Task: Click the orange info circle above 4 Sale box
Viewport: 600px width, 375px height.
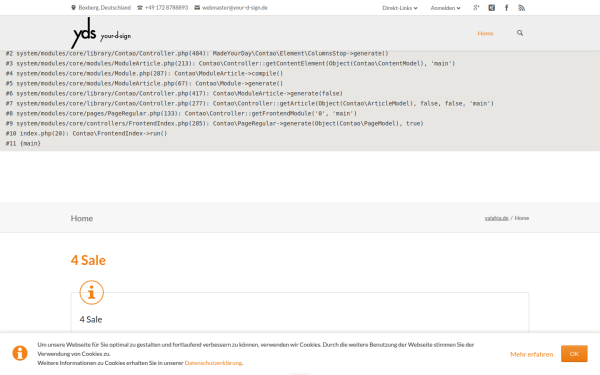Action: pos(91,293)
